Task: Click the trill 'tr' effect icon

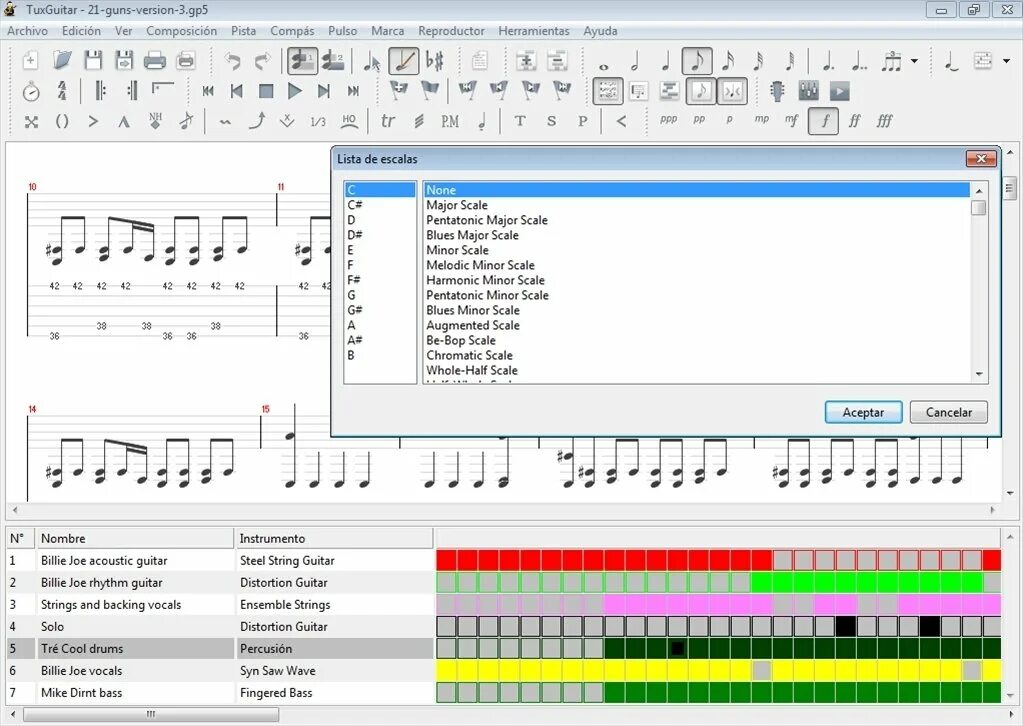Action: 388,121
